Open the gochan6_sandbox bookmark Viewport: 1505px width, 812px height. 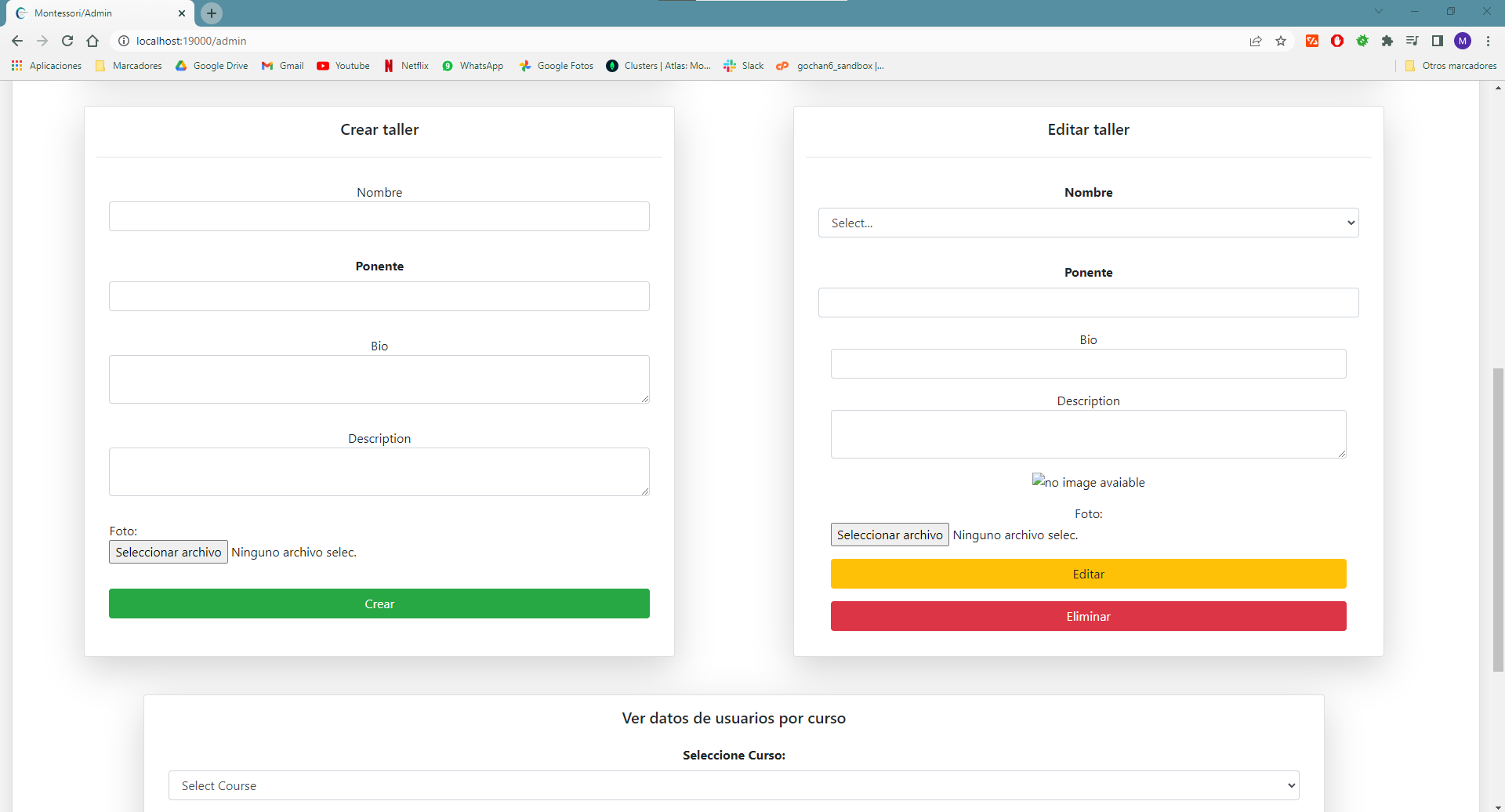[830, 66]
